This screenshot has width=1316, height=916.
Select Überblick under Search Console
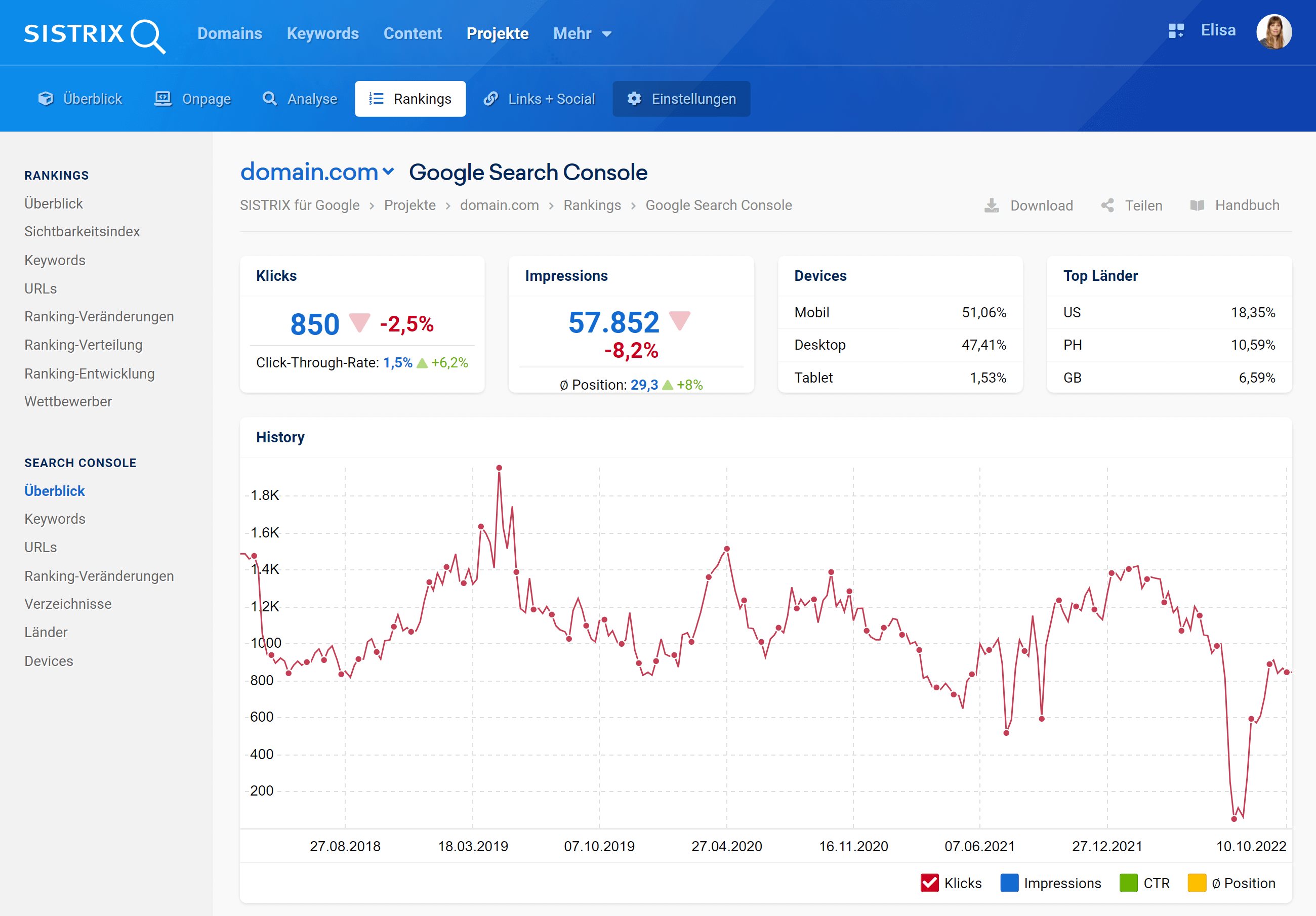[x=55, y=491]
